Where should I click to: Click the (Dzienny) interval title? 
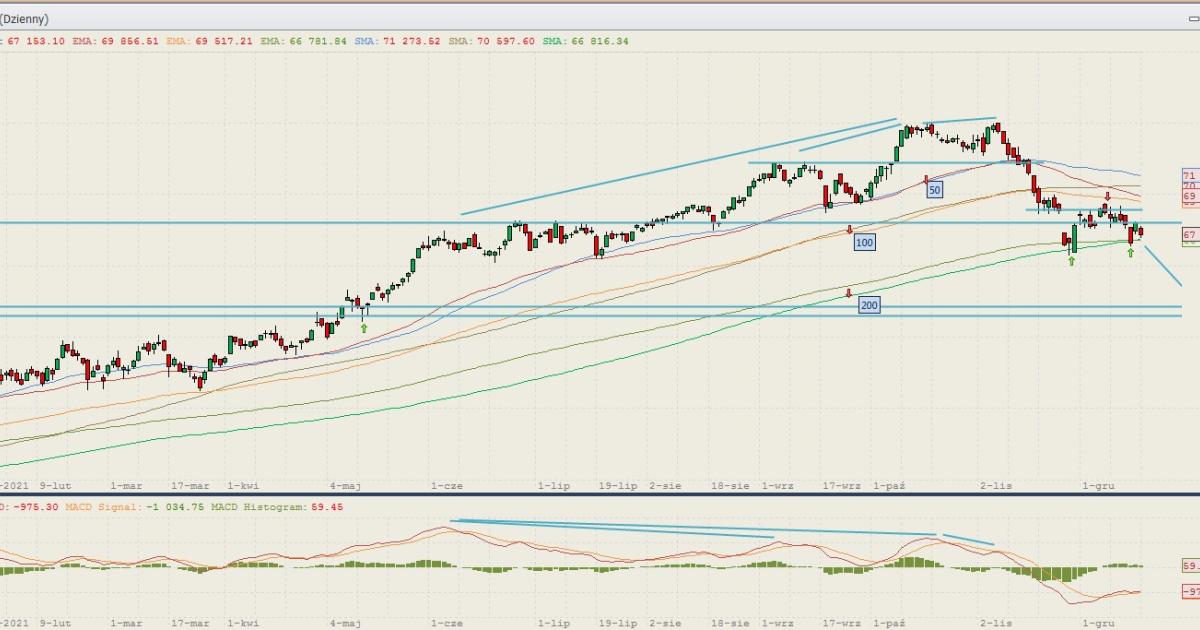tap(25, 19)
